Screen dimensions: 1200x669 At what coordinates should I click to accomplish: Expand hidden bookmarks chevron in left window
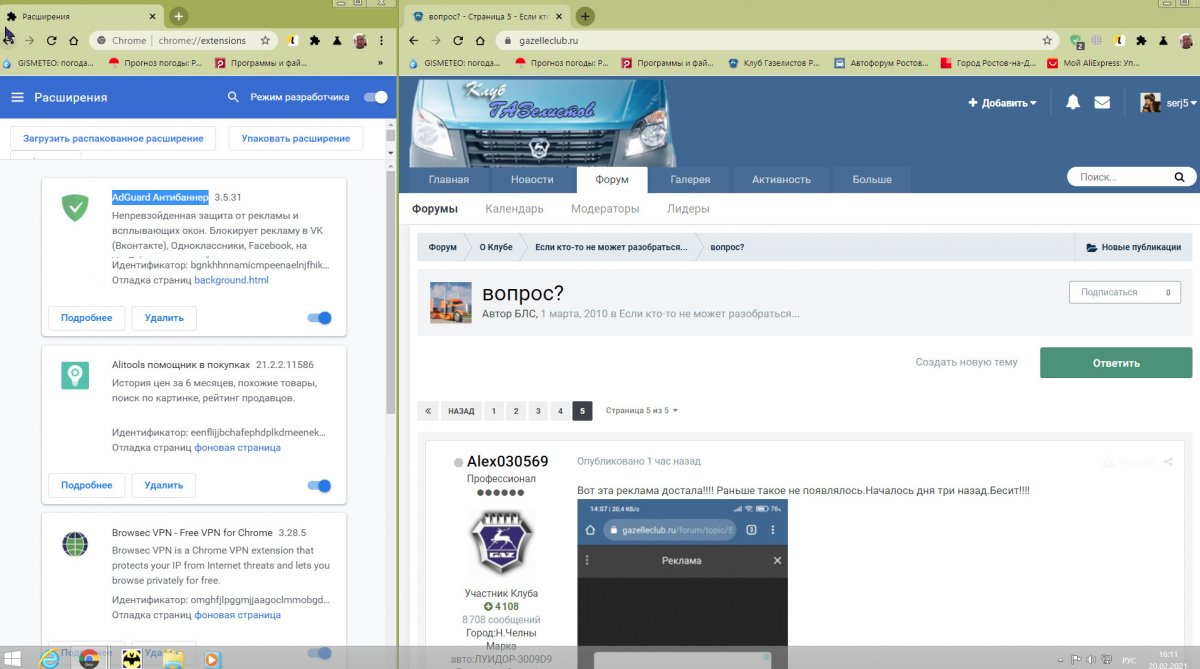380,63
